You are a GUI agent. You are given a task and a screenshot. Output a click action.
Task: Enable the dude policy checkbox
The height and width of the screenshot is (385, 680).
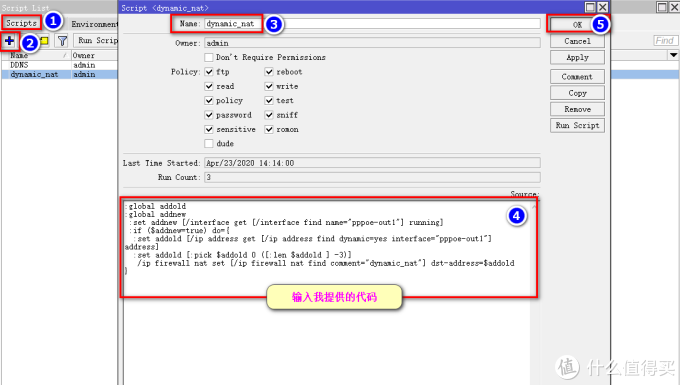(x=209, y=144)
